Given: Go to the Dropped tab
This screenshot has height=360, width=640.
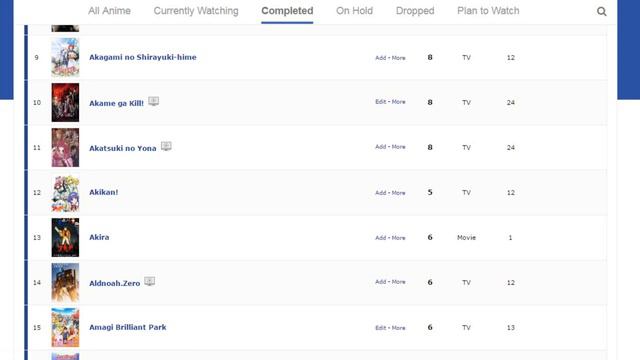Looking at the screenshot, I should pyautogui.click(x=415, y=11).
